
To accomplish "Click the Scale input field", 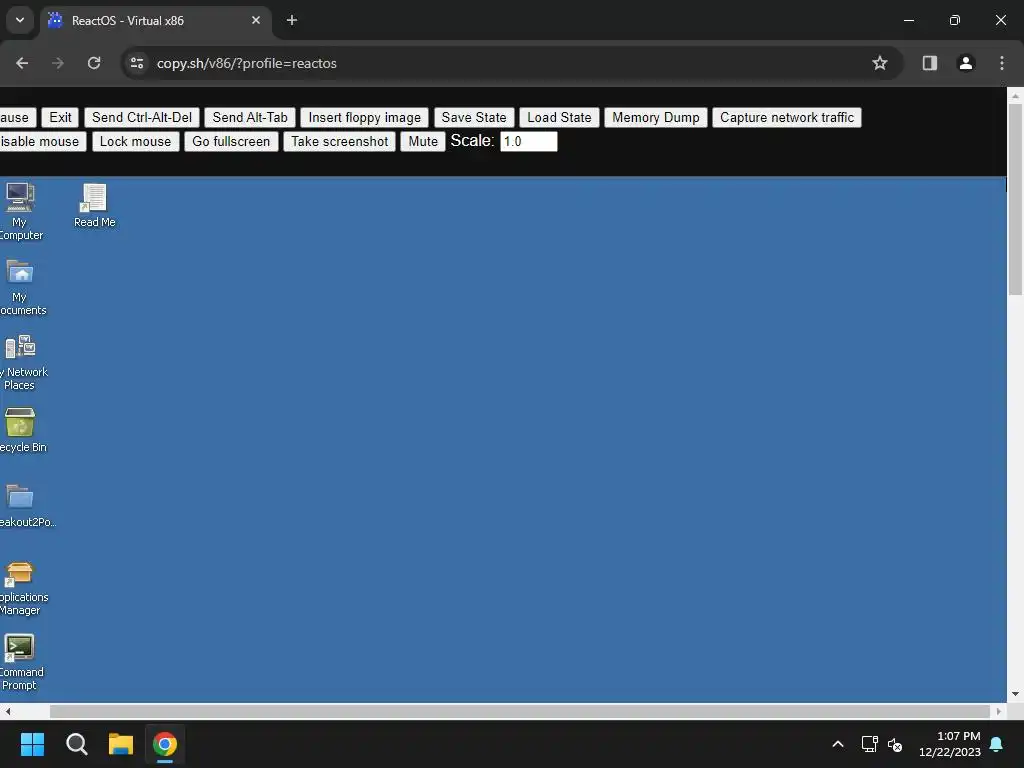I will [529, 142].
